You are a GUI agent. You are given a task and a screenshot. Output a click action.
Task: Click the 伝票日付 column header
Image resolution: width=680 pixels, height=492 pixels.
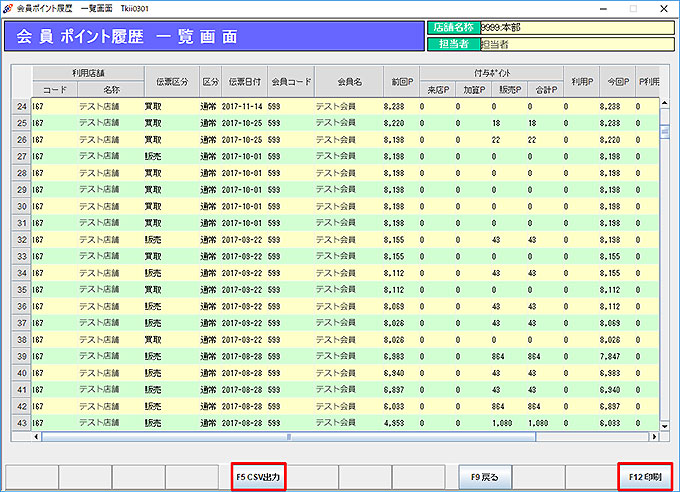pyautogui.click(x=243, y=80)
